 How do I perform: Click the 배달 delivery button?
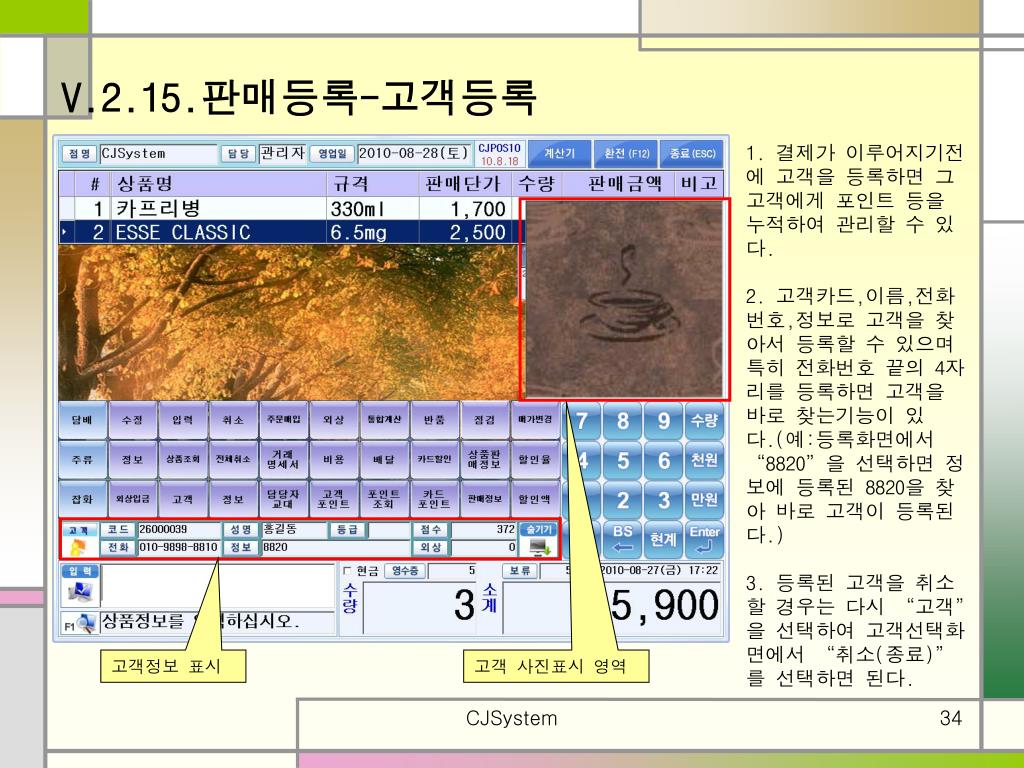point(383,460)
